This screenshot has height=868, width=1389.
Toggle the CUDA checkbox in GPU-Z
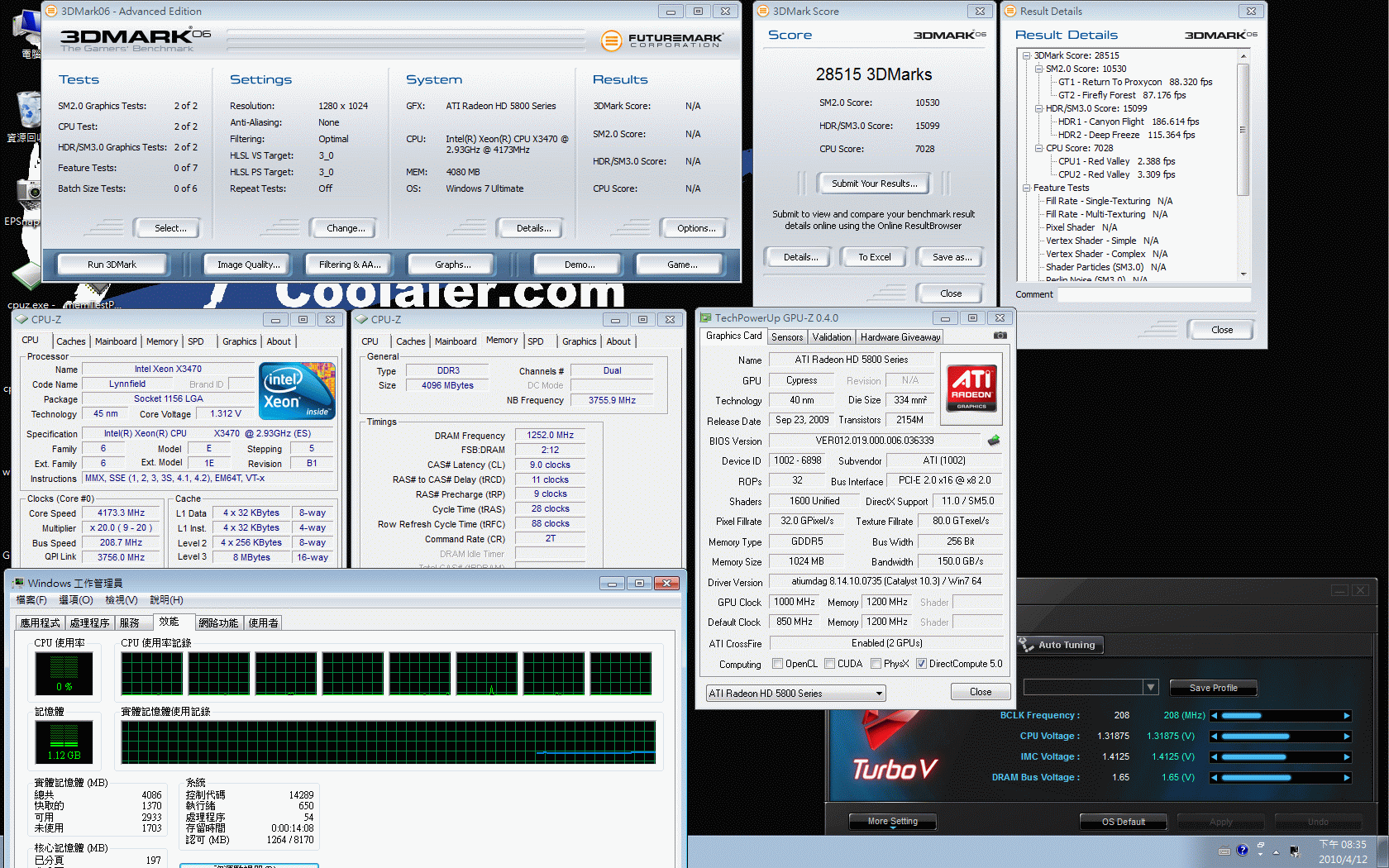tap(829, 664)
